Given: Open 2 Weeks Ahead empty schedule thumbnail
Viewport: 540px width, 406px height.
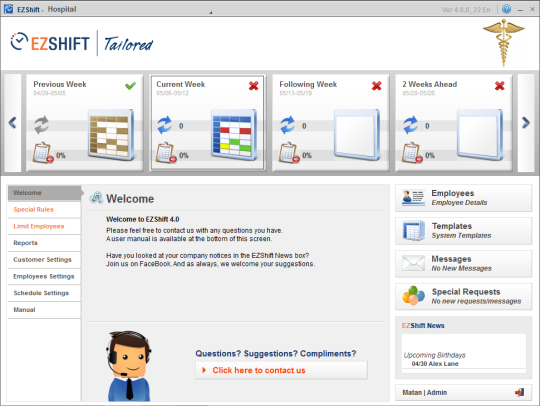Looking at the screenshot, I should (x=480, y=134).
